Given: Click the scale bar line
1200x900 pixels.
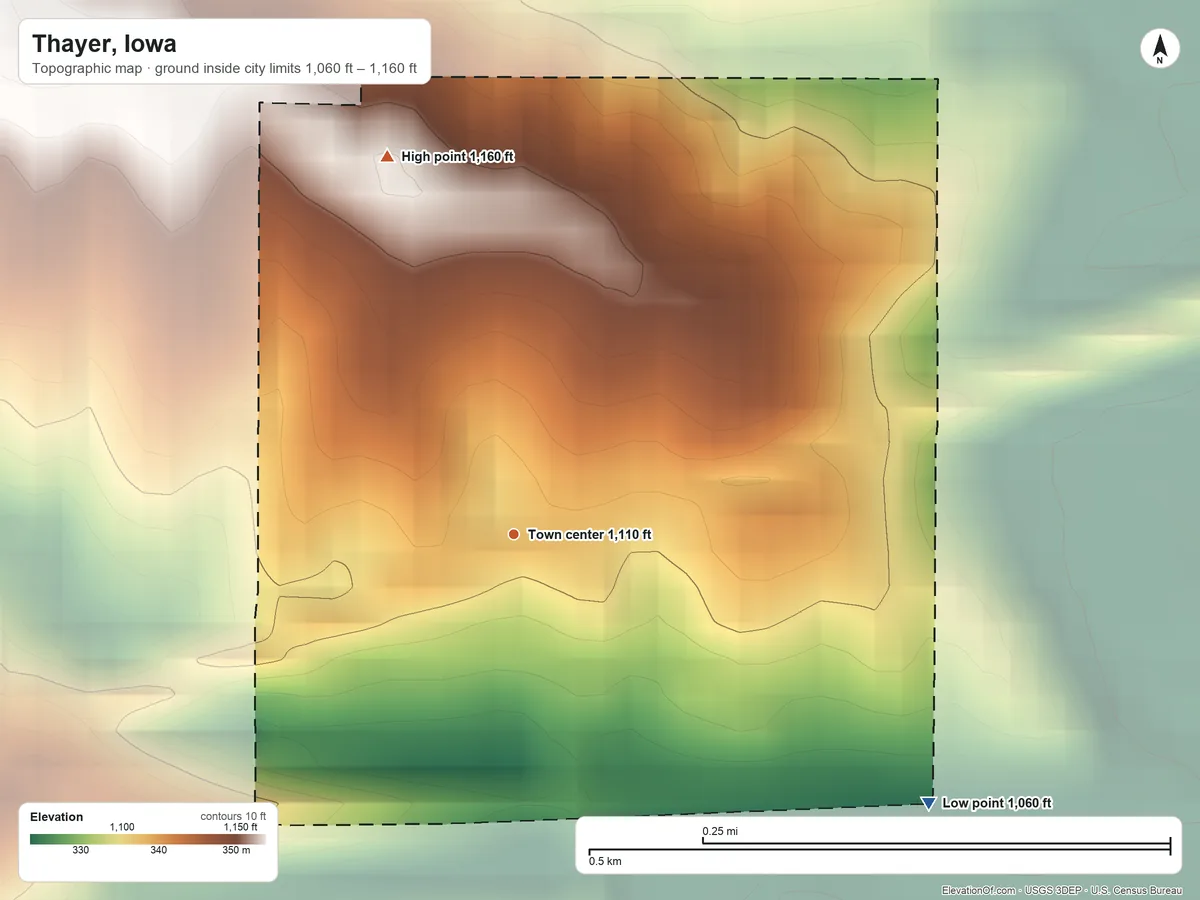Looking at the screenshot, I should (x=879, y=848).
